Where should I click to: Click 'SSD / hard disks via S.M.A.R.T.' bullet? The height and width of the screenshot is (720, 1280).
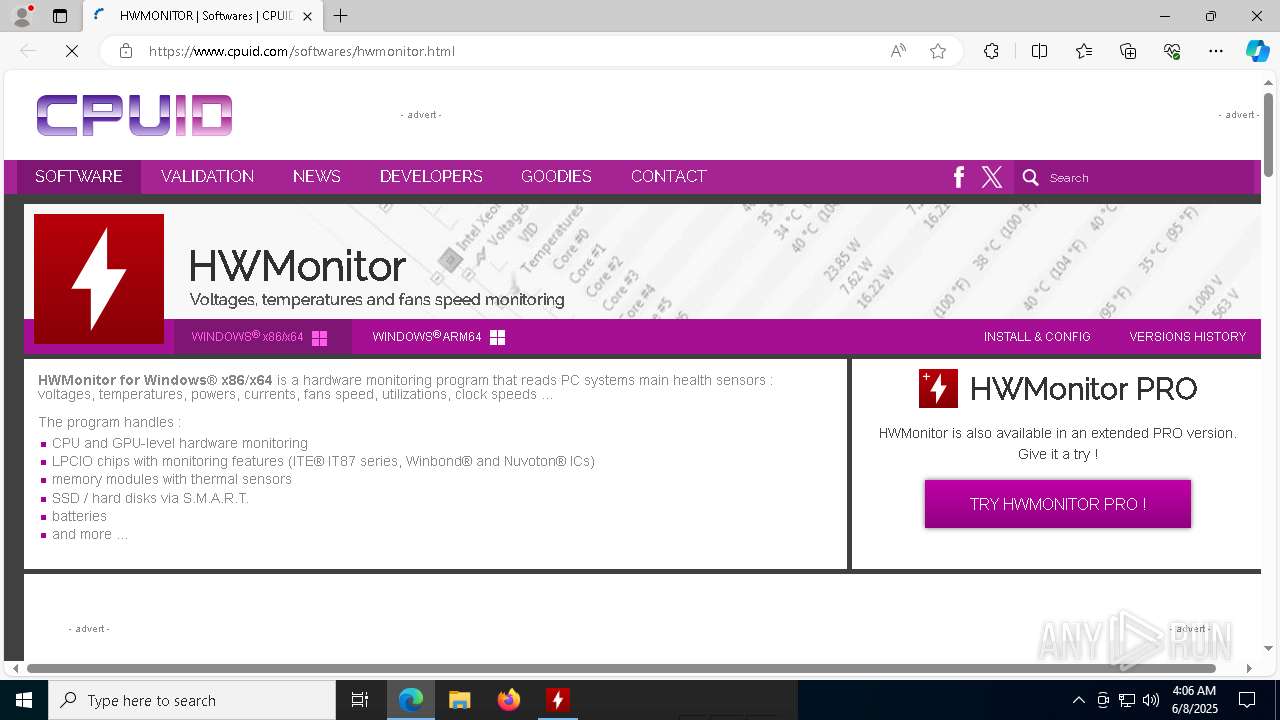click(x=150, y=498)
